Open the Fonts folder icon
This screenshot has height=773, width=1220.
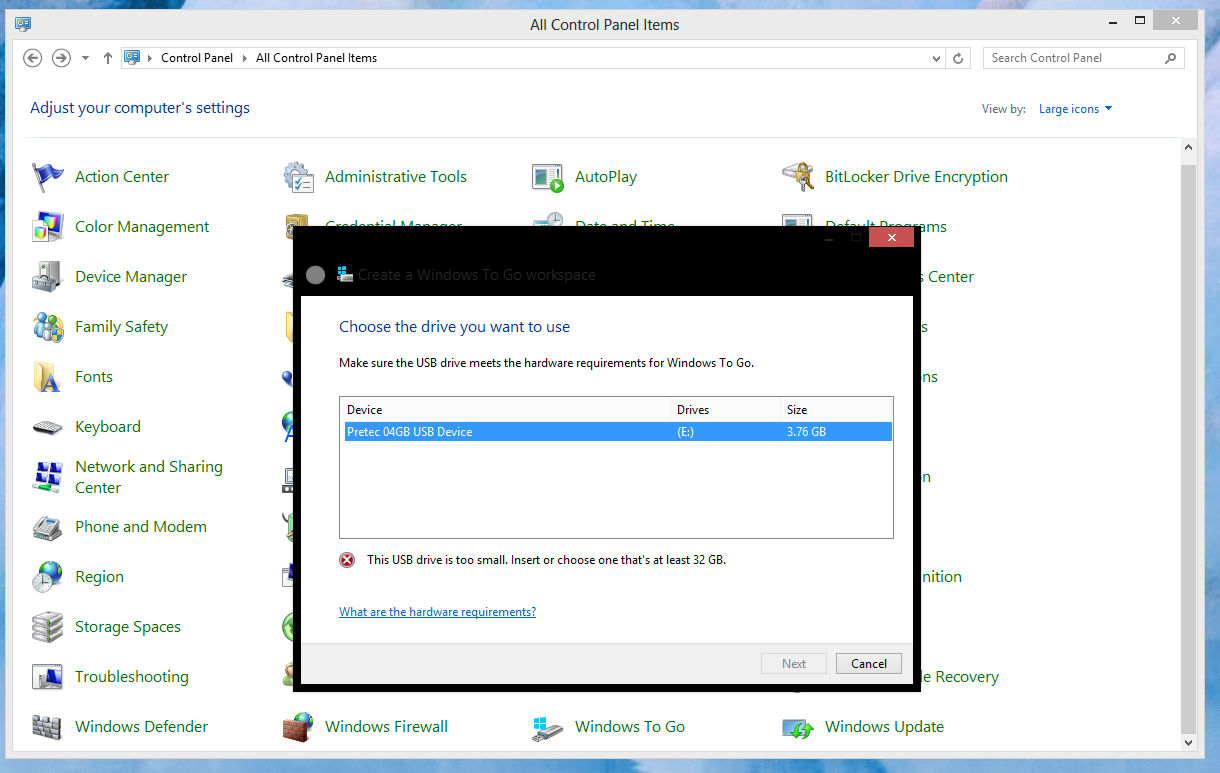48,377
